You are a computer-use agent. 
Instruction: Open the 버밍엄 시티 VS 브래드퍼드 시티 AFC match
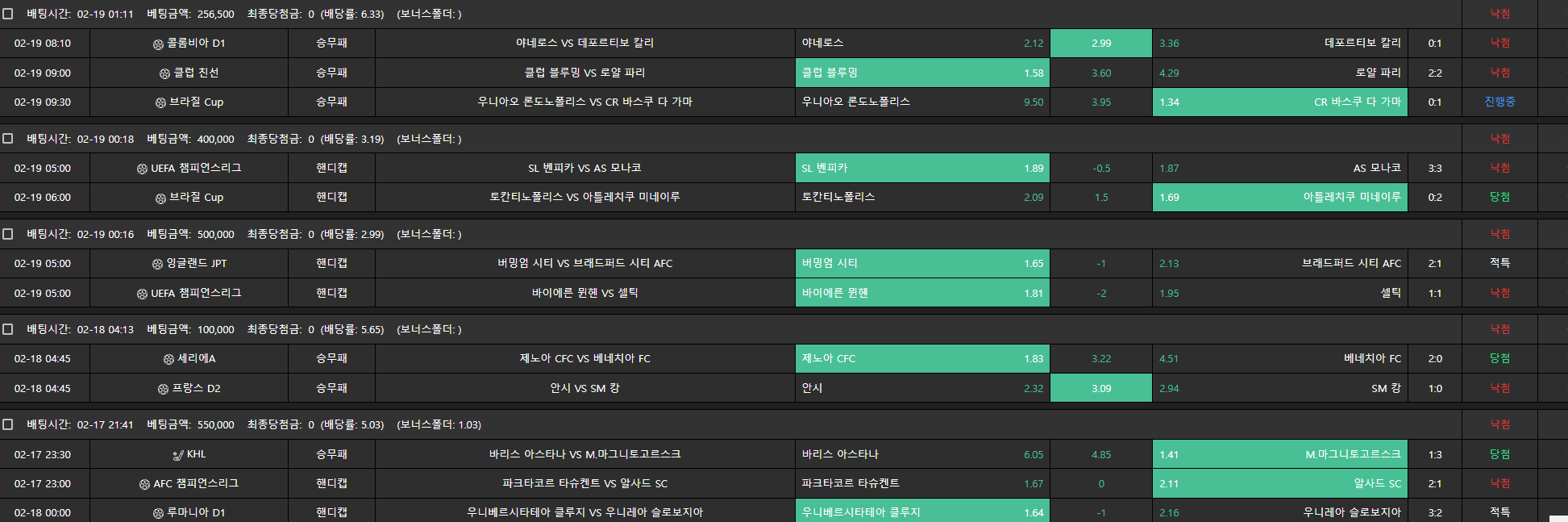click(584, 264)
